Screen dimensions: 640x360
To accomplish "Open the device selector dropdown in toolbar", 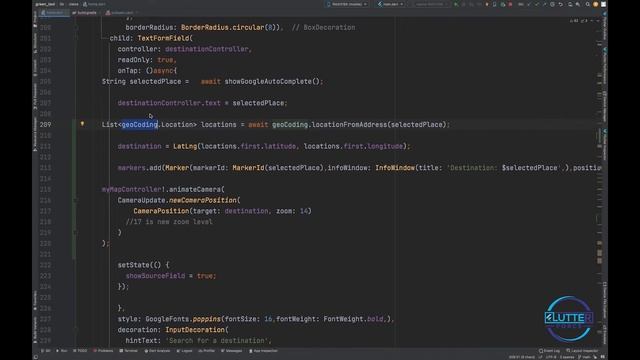I will tap(347, 4).
